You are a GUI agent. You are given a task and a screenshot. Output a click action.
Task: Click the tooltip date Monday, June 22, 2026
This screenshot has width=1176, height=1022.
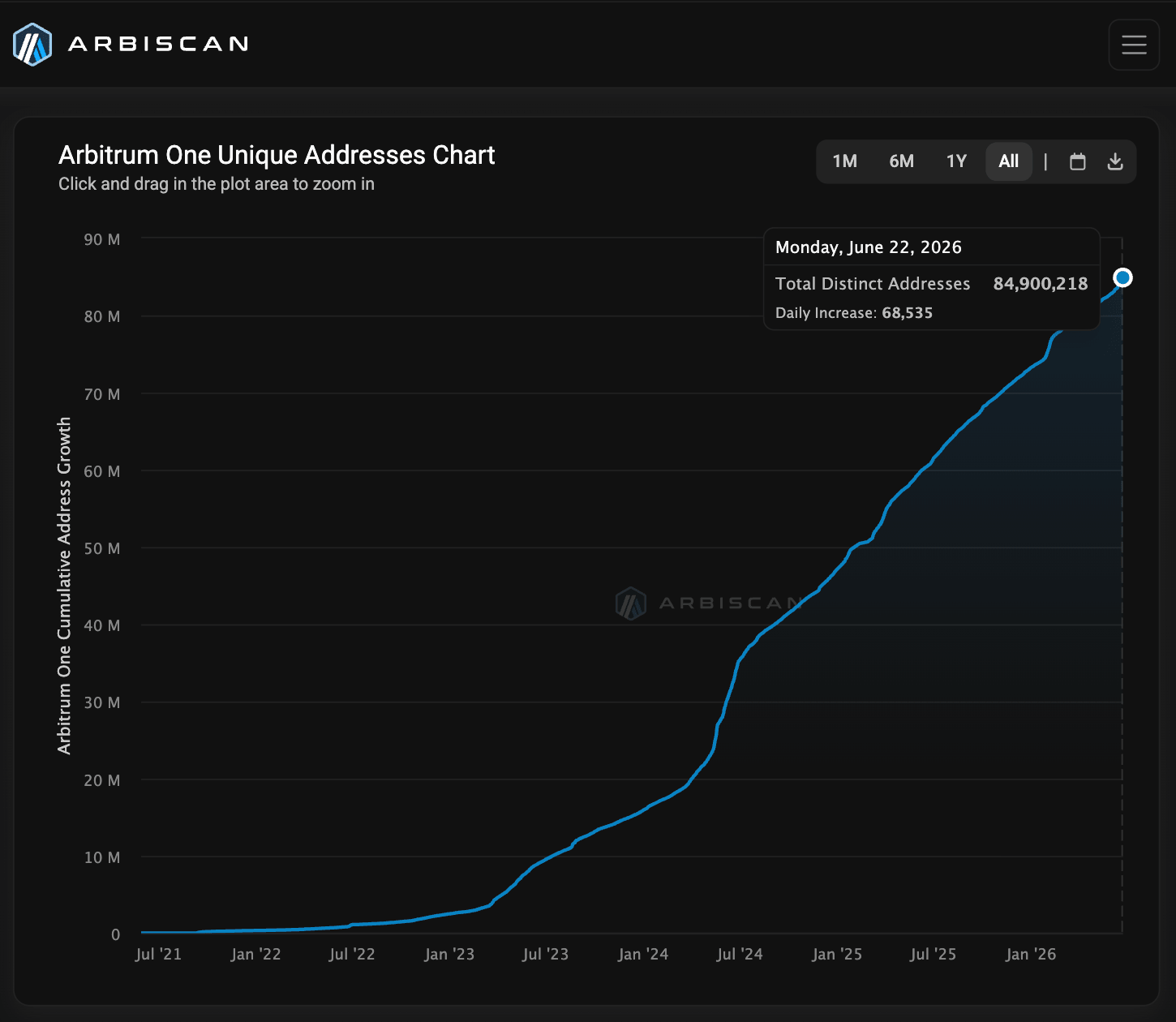coord(869,247)
